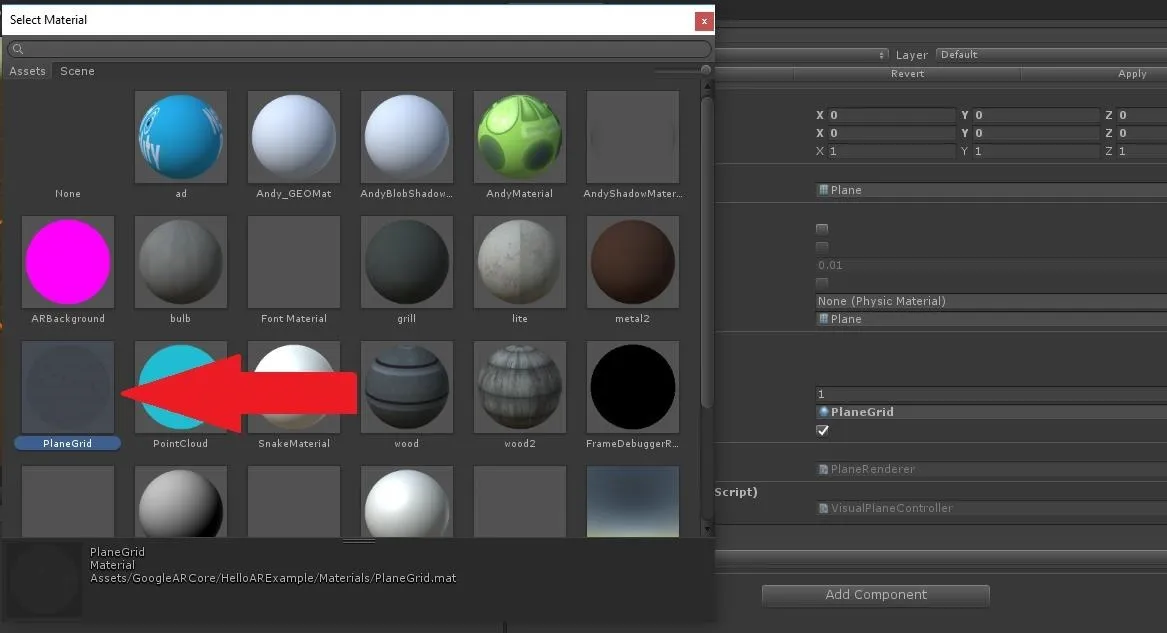Click the PlaneGrid preview icon at bottom
Viewport: 1167px width, 633px height.
[45, 580]
